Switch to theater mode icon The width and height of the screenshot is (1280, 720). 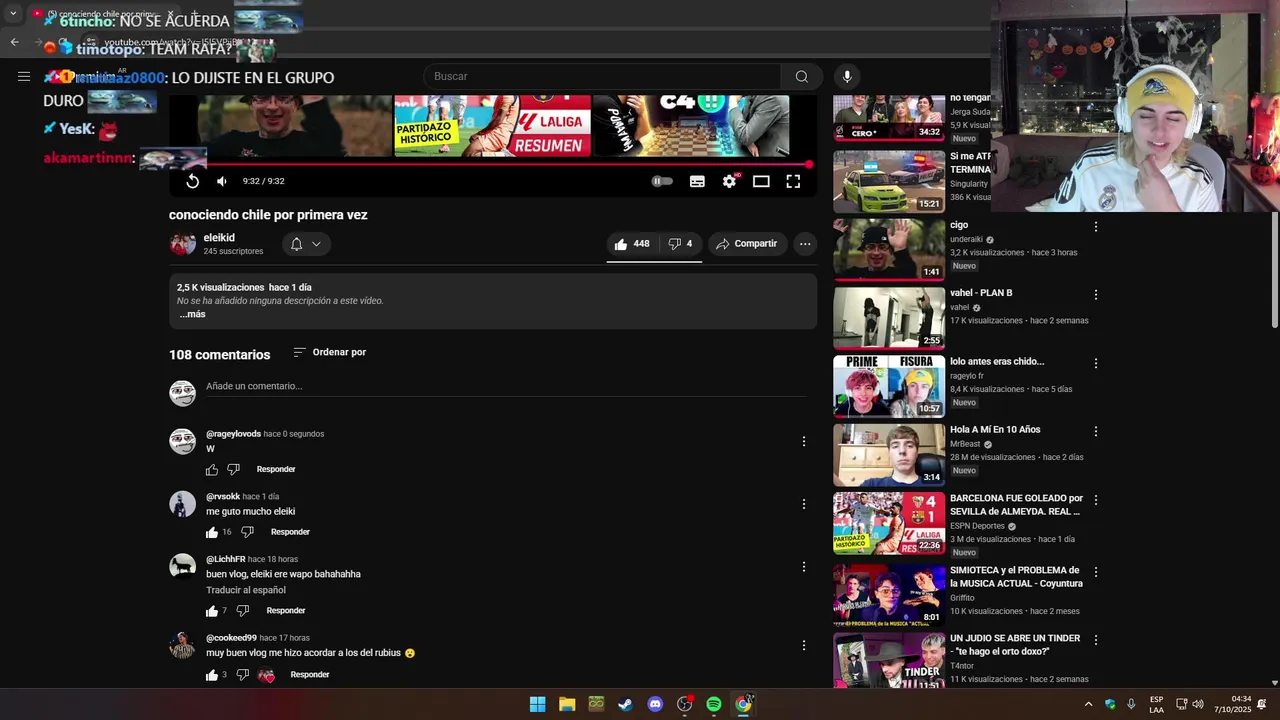761,181
